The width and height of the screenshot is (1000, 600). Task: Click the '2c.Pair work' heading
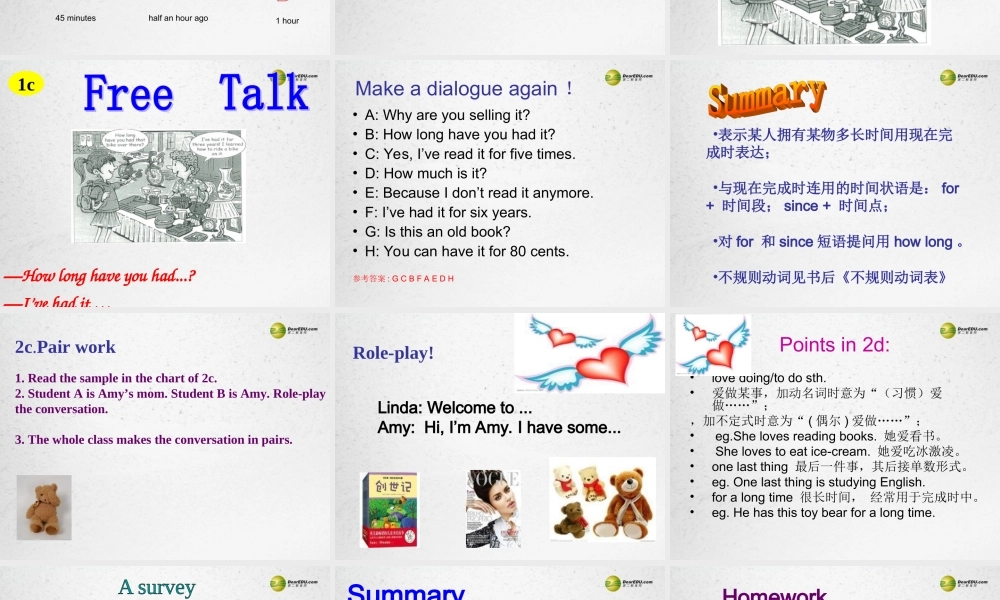65,347
